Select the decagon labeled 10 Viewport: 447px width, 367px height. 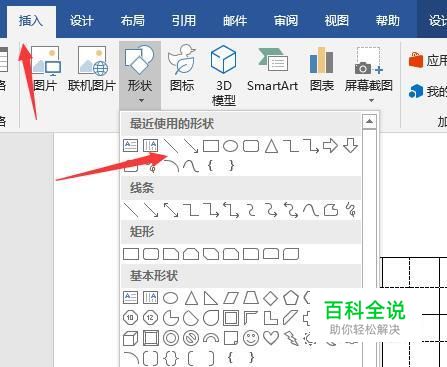(x=130, y=318)
